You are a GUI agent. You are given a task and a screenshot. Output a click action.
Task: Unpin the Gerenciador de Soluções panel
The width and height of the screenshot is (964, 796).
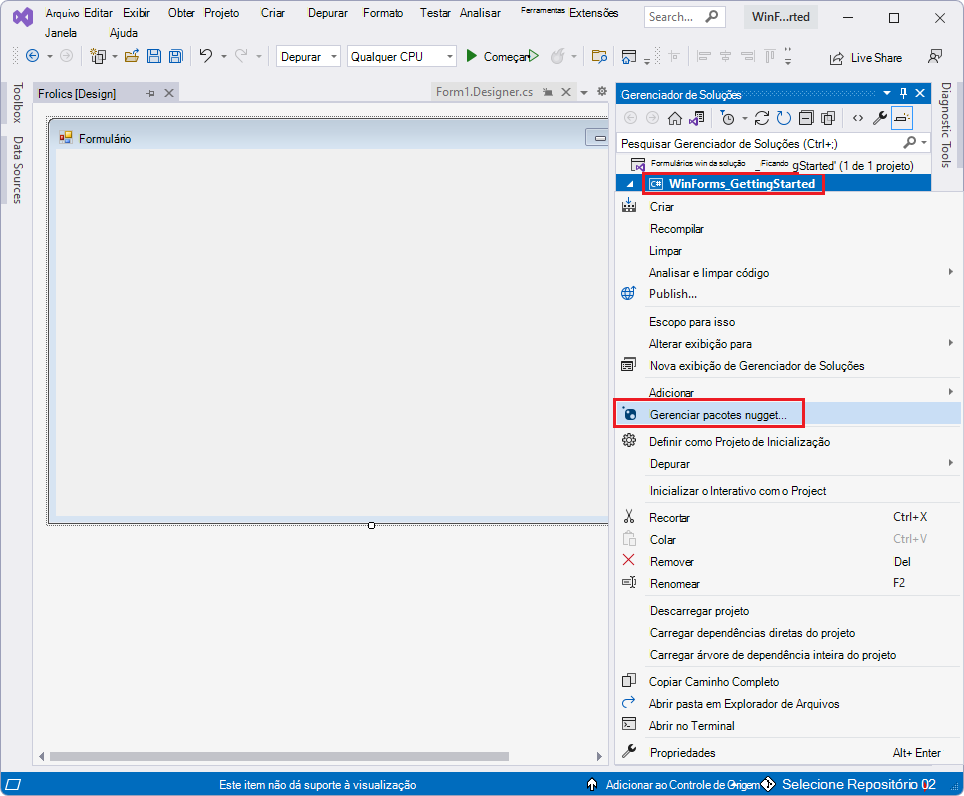click(x=903, y=93)
